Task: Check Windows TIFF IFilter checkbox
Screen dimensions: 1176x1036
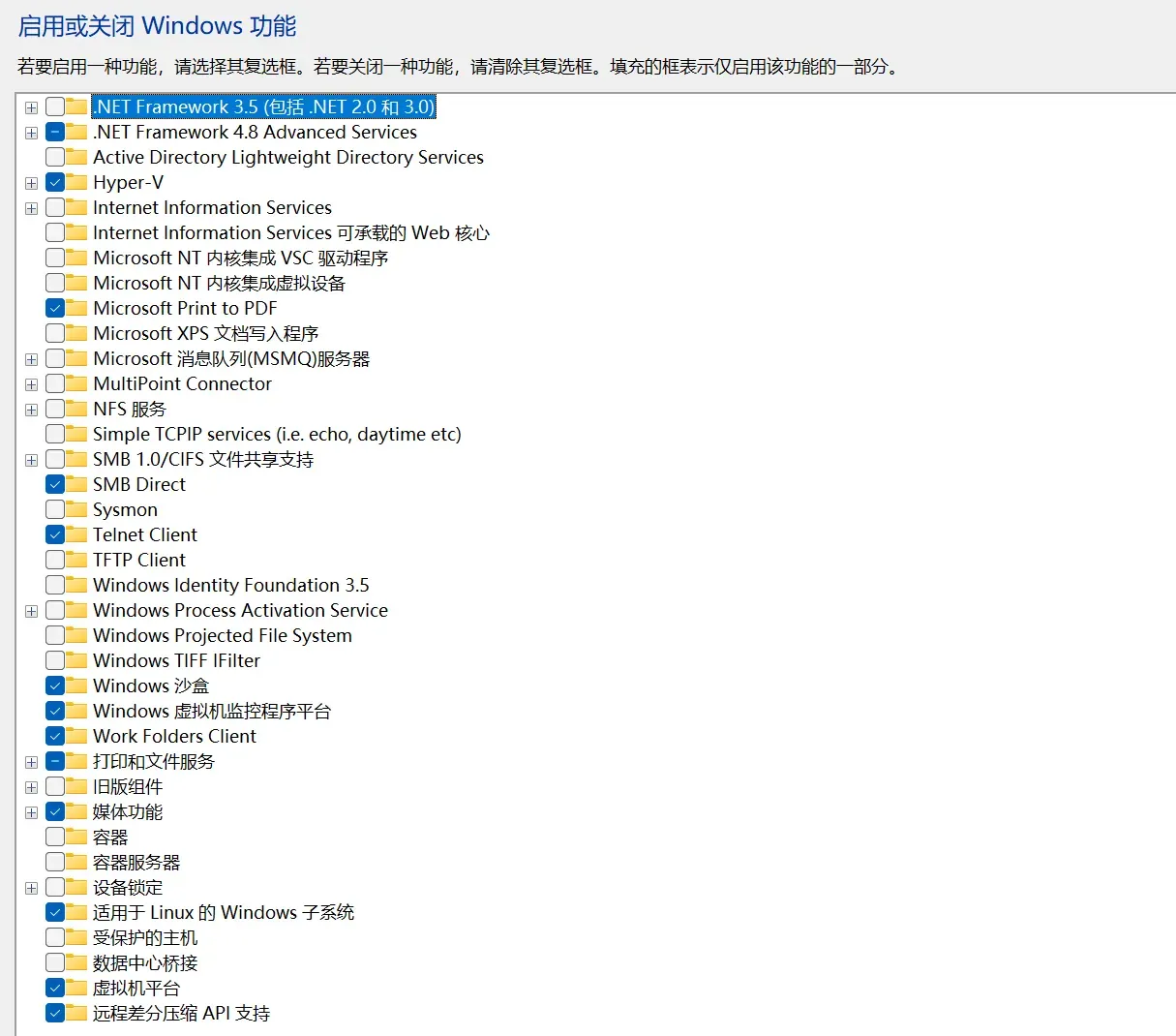Action: click(55, 660)
